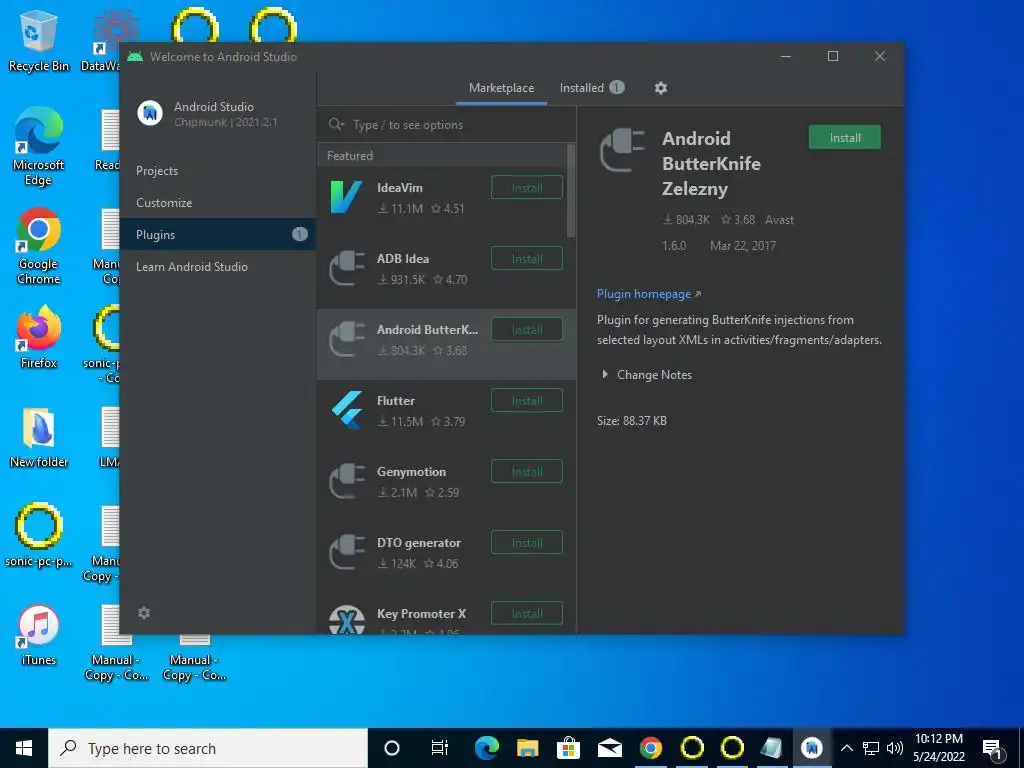Select the DTO generator plug icon
This screenshot has height=768, width=1024.
tap(346, 552)
